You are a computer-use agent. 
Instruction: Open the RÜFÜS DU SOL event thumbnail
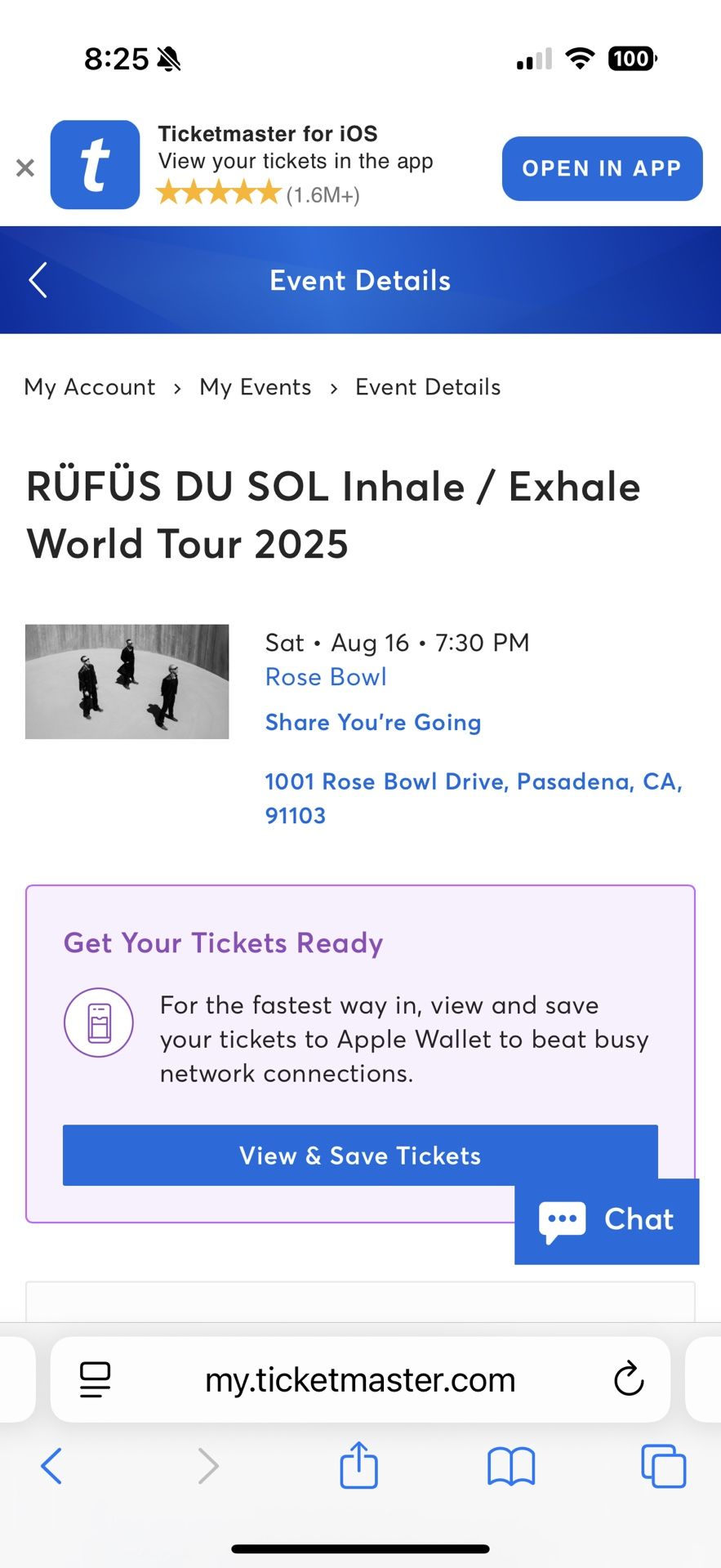pos(127,682)
